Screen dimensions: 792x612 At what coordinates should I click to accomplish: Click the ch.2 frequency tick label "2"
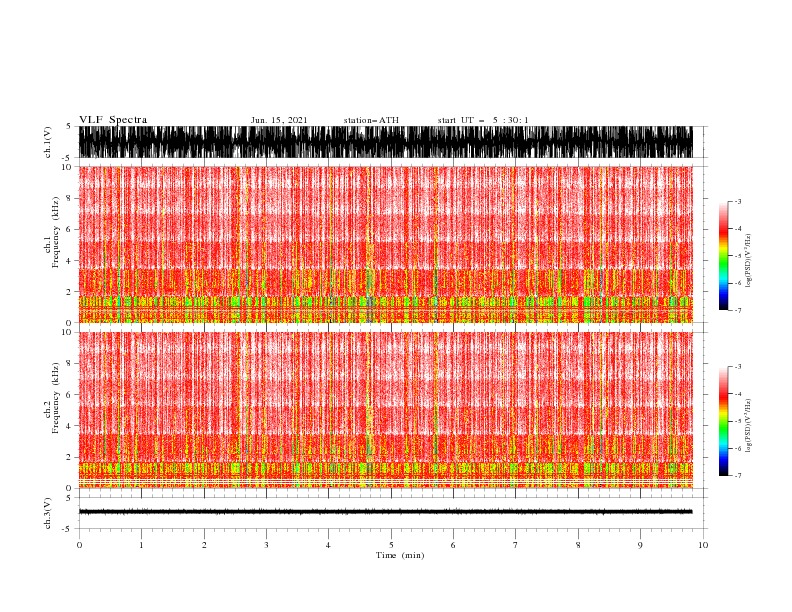(x=70, y=457)
